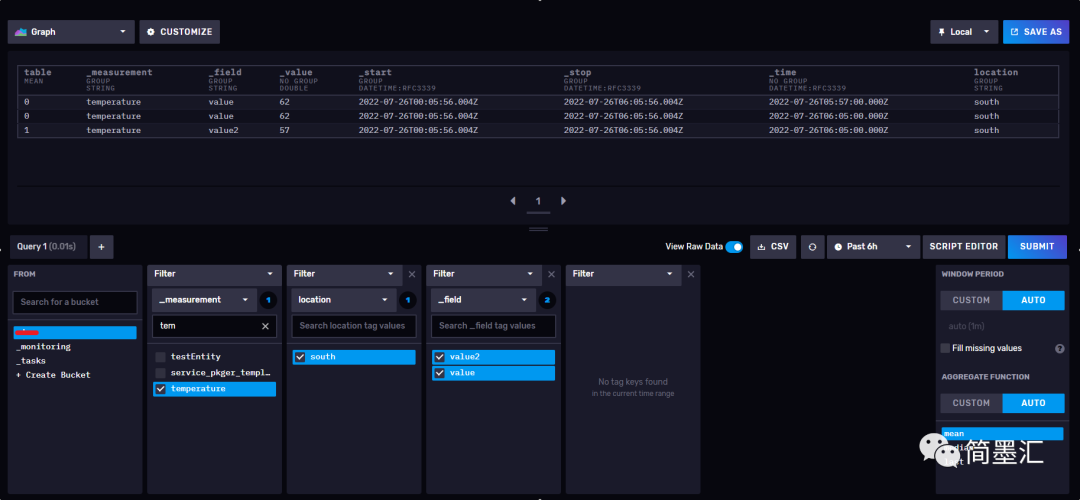Select CUSTOM aggregate function
Screen dimensions: 1080x500
coord(971,403)
